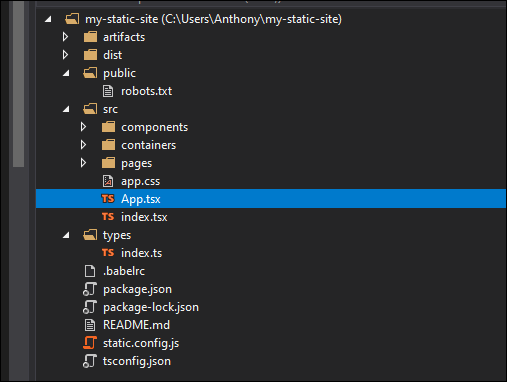This screenshot has height=382, width=507.
Task: Select the pages folder name
Action: (x=136, y=164)
